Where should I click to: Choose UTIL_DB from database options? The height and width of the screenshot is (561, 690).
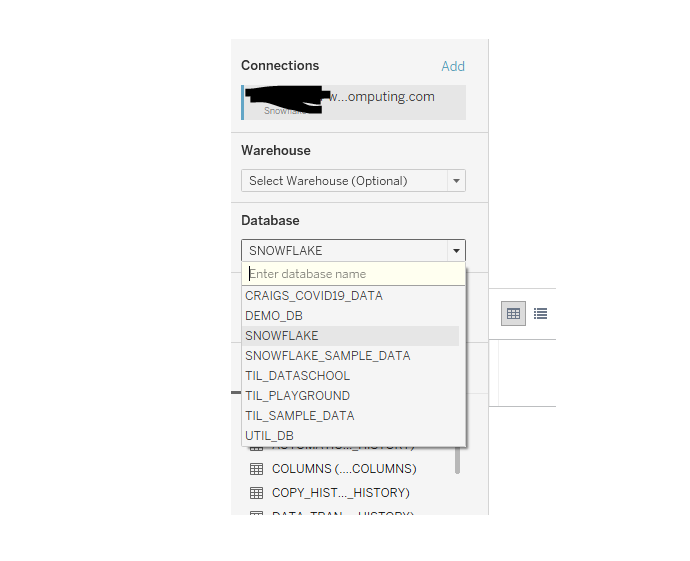tap(269, 436)
